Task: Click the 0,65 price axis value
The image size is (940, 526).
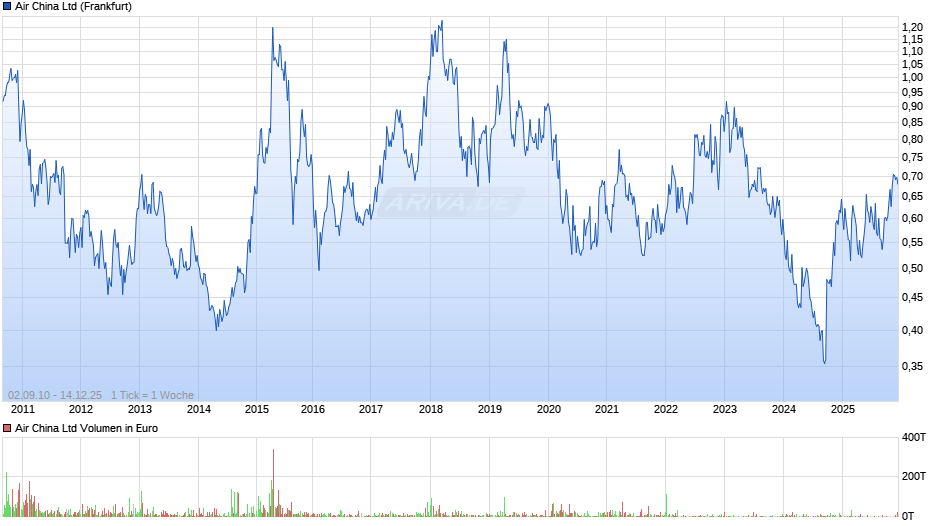Action: click(x=912, y=197)
